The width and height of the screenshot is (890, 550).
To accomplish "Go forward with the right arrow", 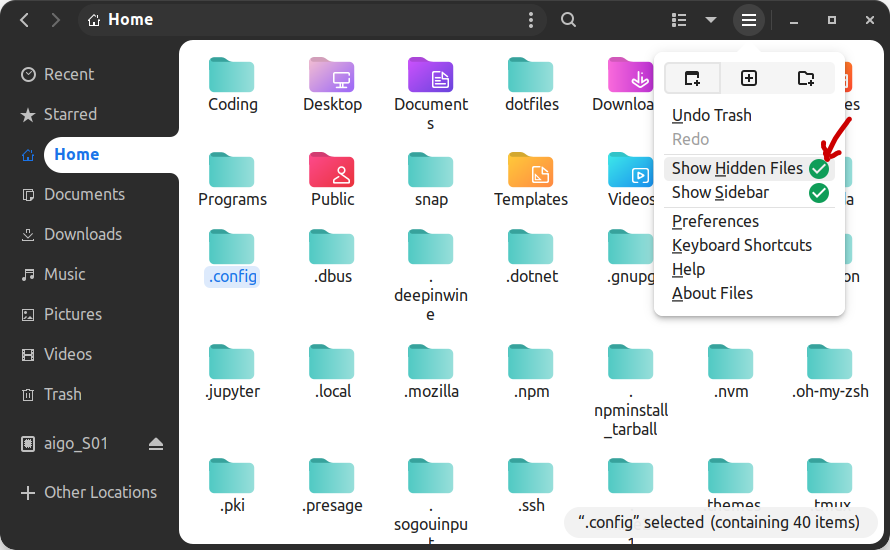I will tap(55, 20).
